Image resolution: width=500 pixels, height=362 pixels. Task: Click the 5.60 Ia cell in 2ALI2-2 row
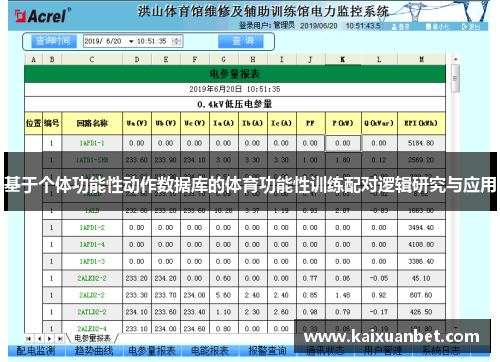coord(223,296)
